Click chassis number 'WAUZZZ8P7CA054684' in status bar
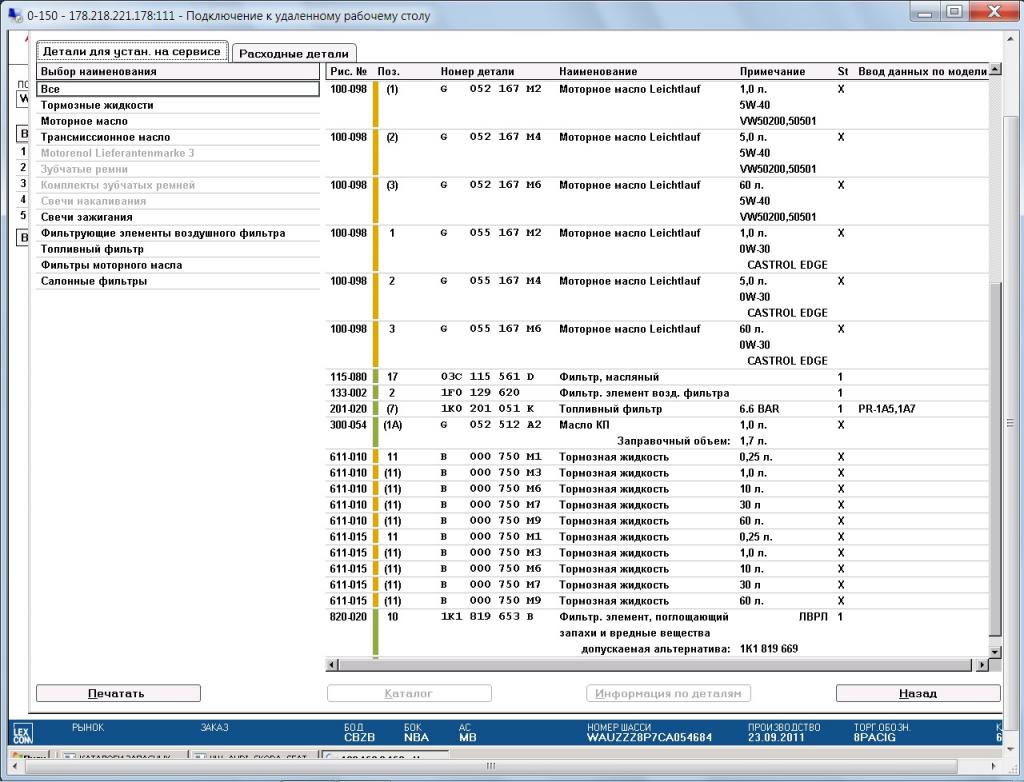 coord(649,738)
